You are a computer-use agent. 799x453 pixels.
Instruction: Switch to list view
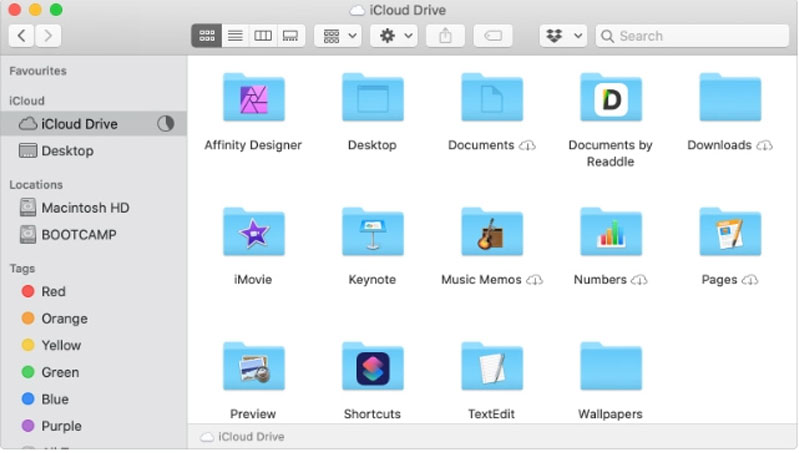pos(235,36)
